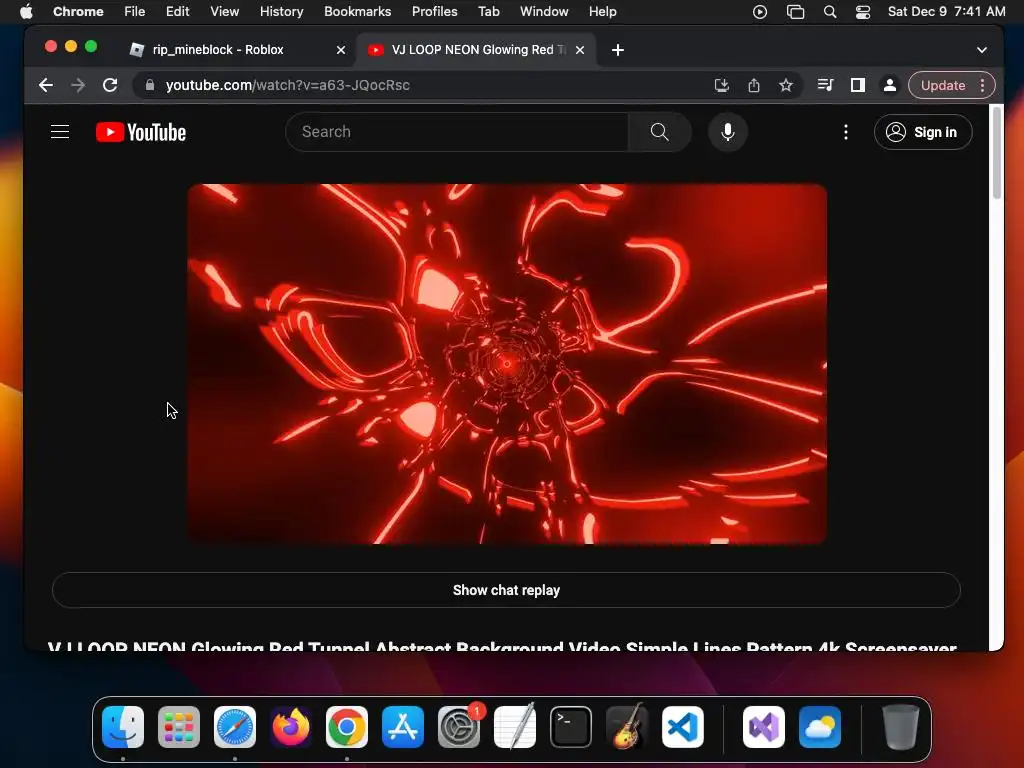Viewport: 1024px width, 768px height.
Task: Open Chrome profile avatar icon
Action: [x=889, y=85]
